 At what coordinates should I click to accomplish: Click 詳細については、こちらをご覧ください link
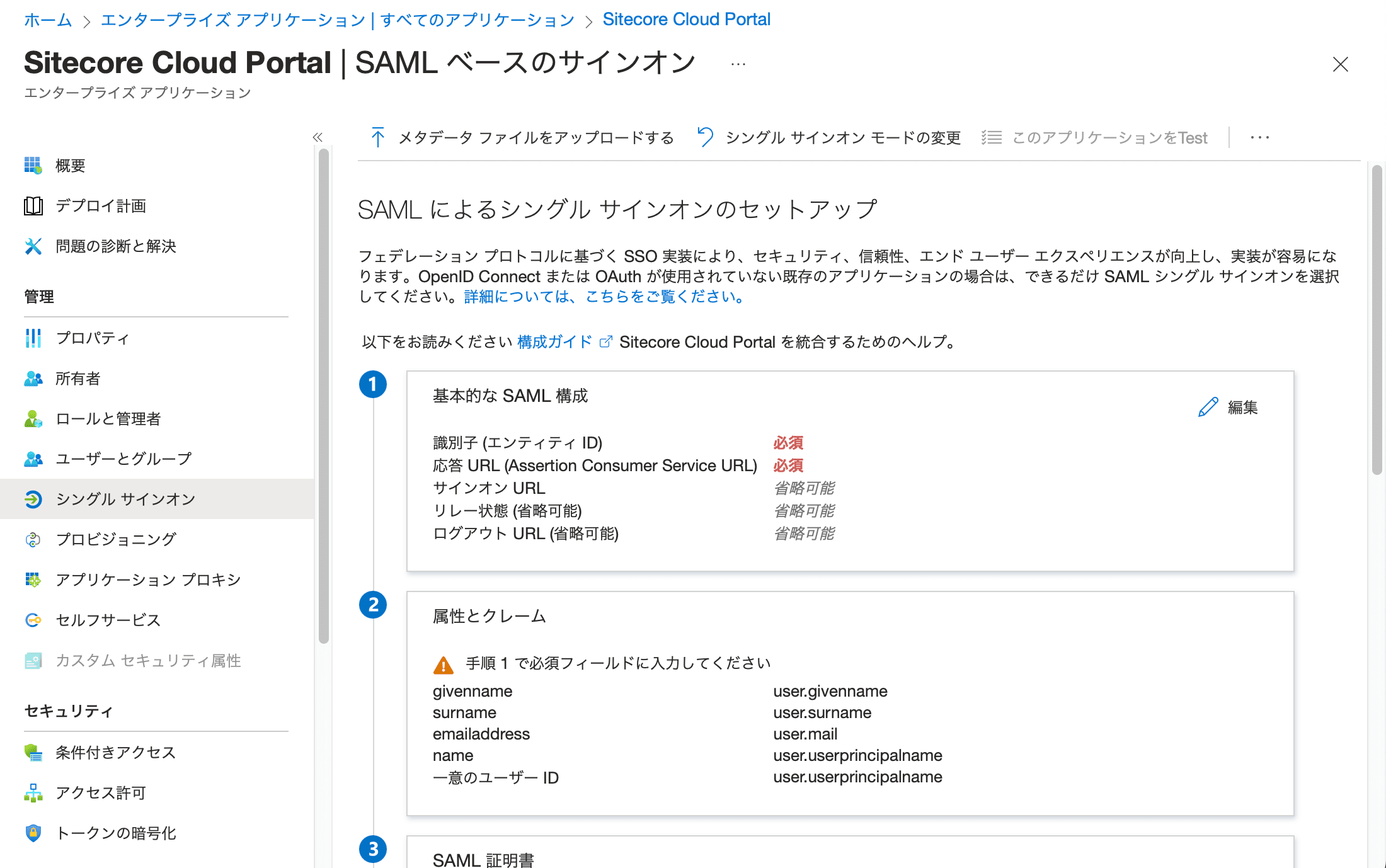coord(604,297)
